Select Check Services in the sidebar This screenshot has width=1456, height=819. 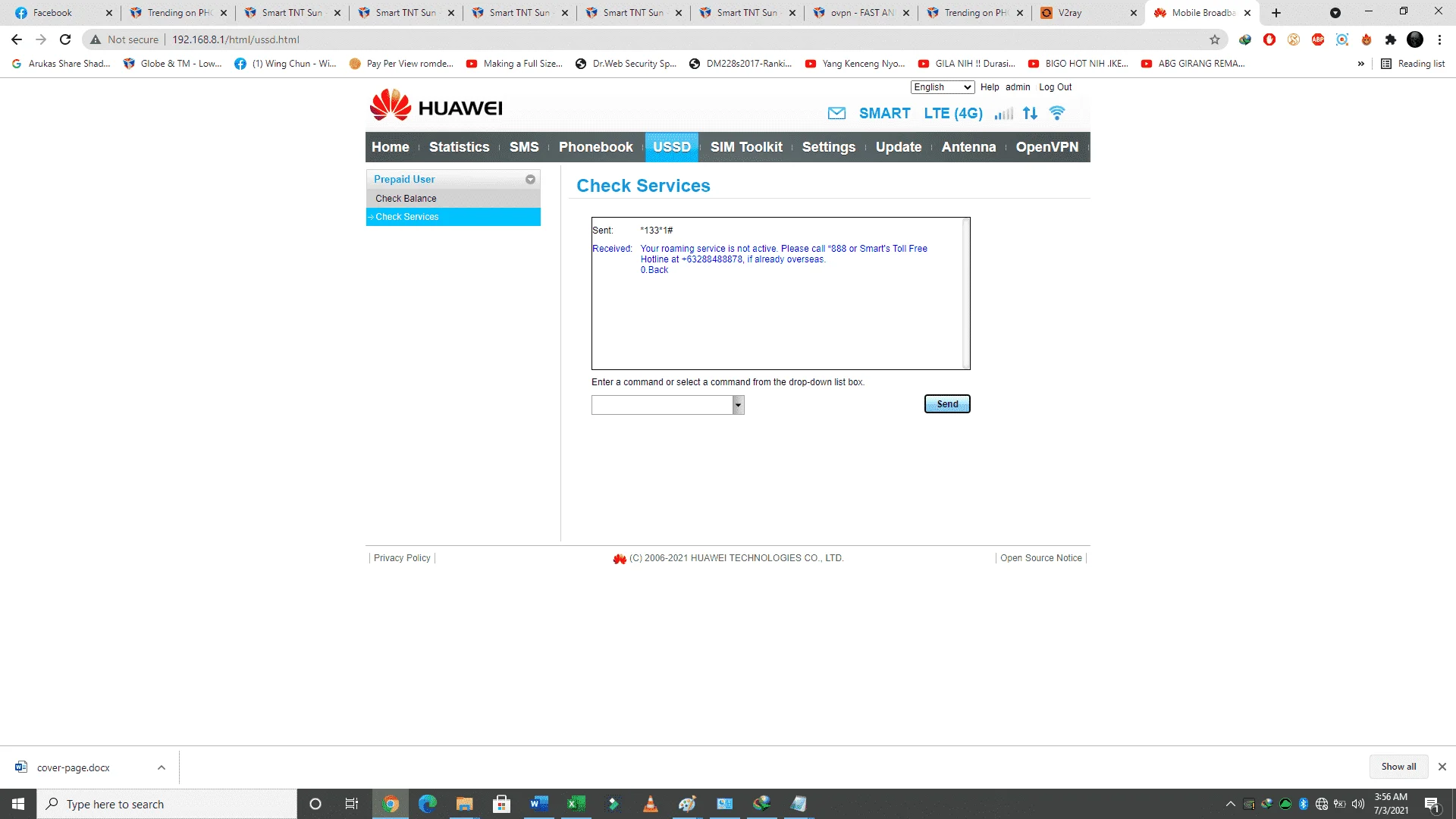click(x=453, y=217)
